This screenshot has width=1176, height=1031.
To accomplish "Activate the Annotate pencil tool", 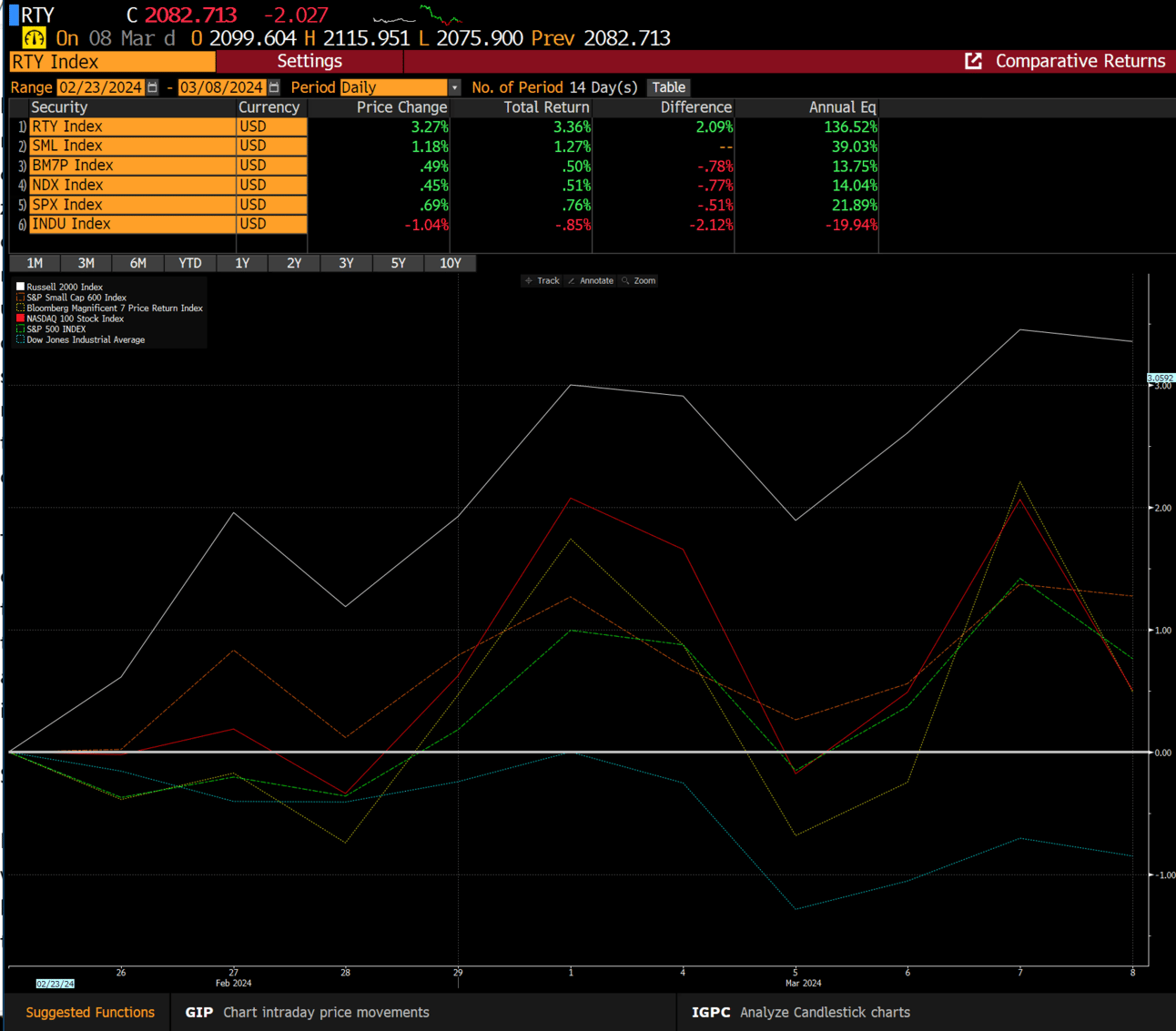I will [591, 280].
